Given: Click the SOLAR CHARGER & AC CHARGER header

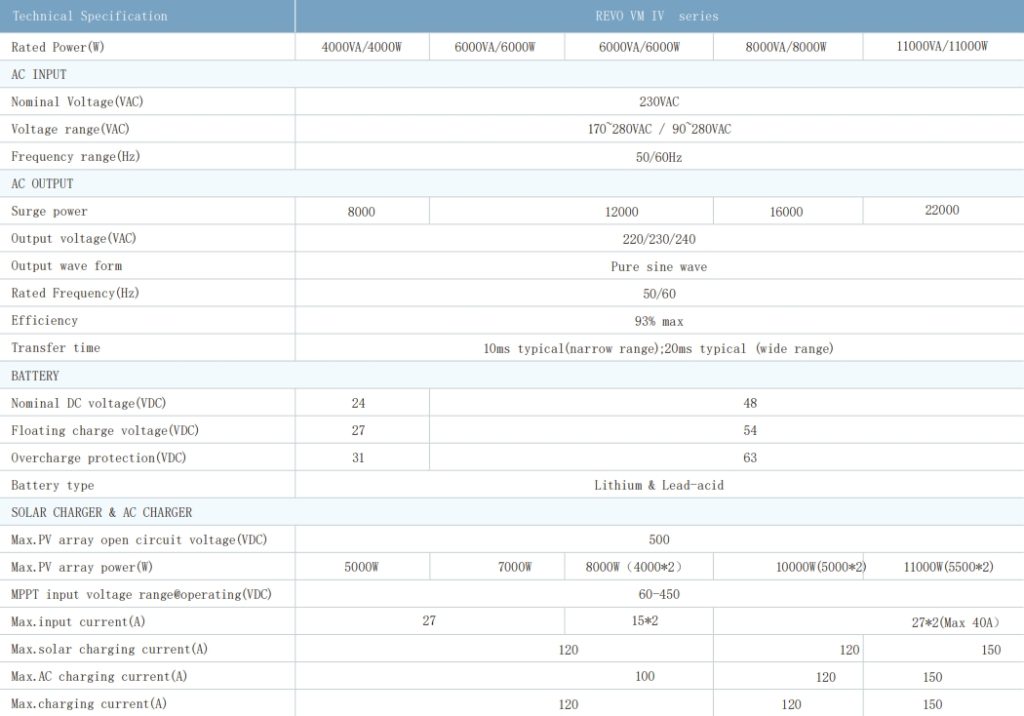Looking at the screenshot, I should [102, 513].
